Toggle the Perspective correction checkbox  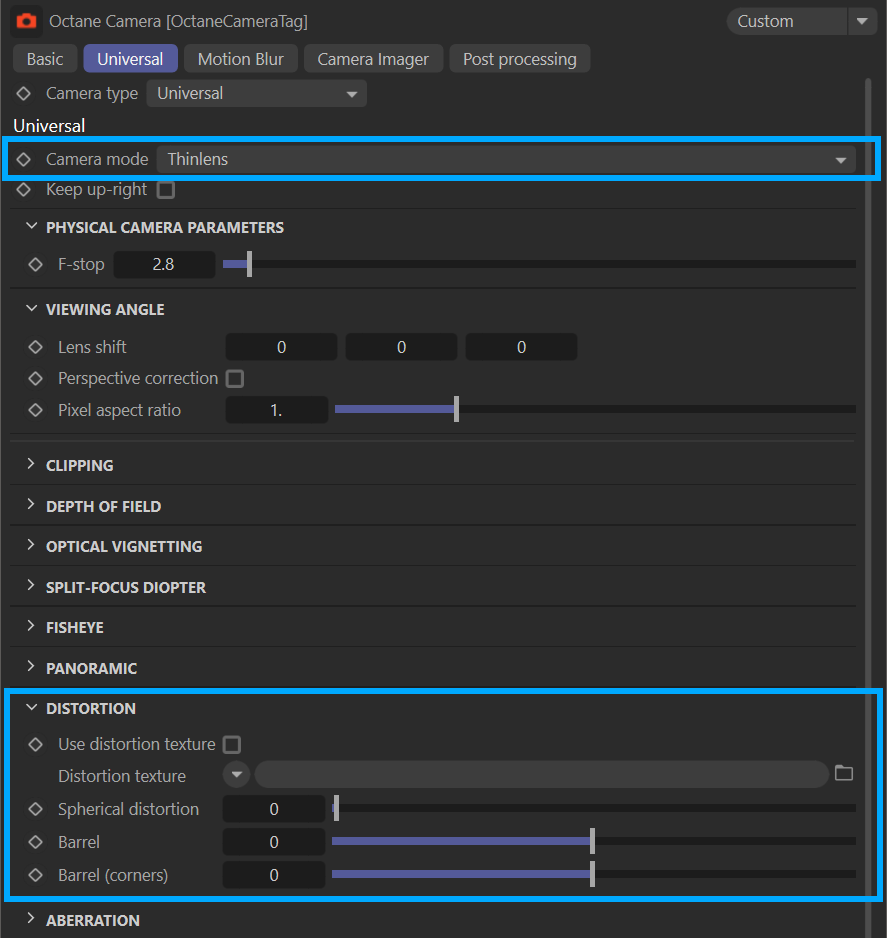click(x=234, y=379)
